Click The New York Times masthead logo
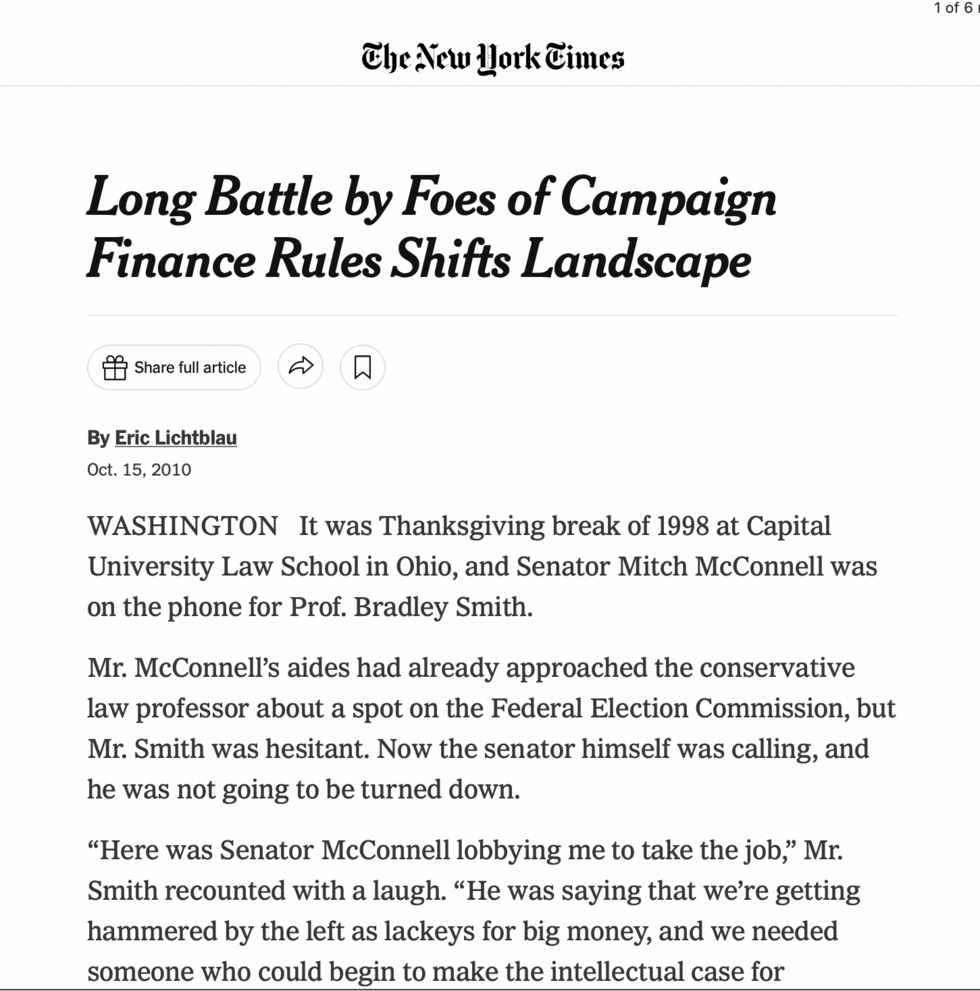Image resolution: width=980 pixels, height=991 pixels. (490, 57)
